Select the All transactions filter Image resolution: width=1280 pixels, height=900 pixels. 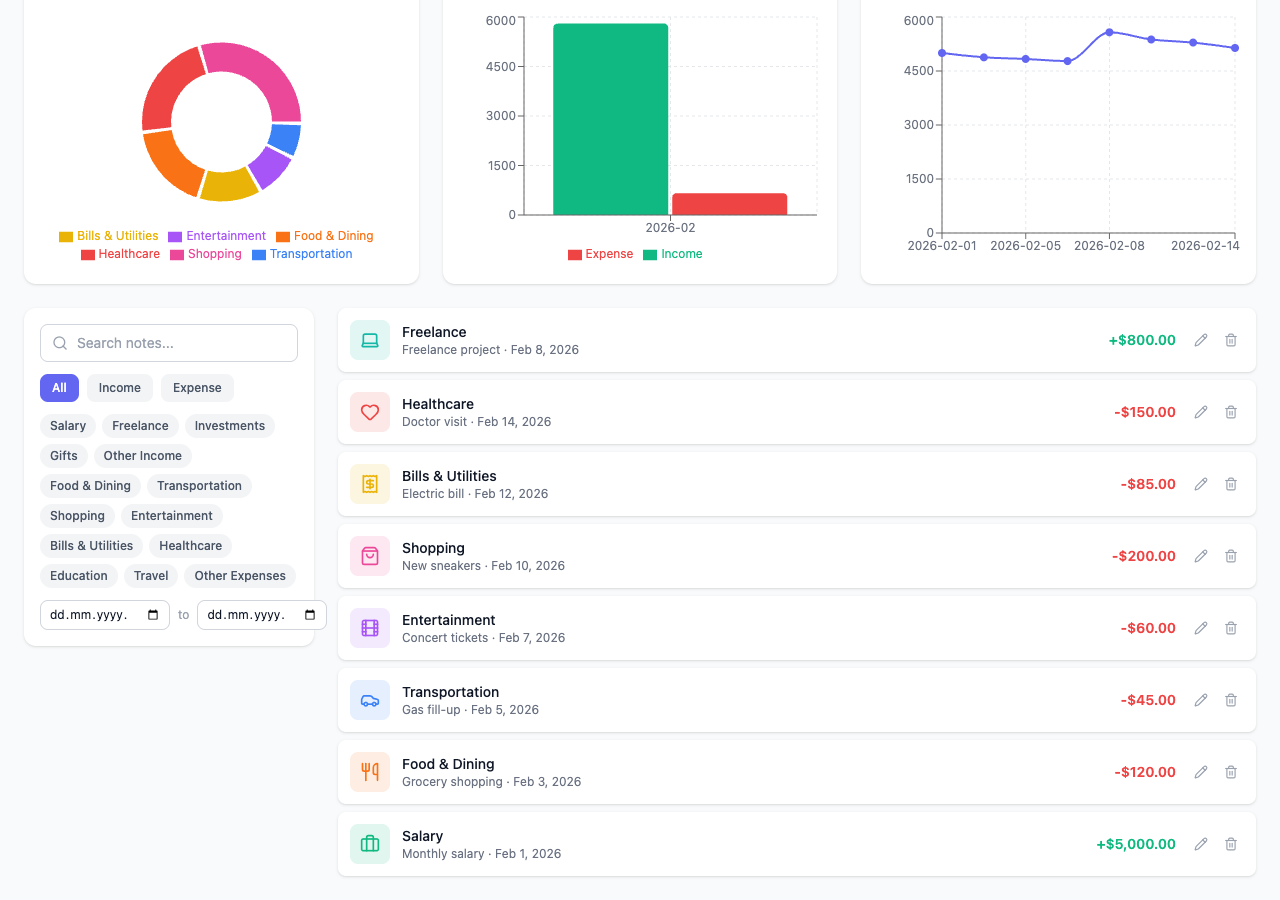[59, 388]
